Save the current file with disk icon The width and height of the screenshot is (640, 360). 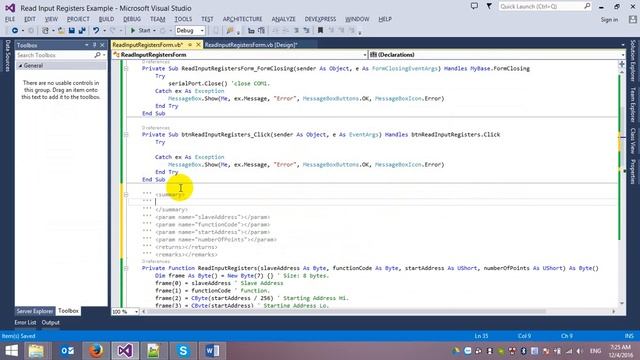pyautogui.click(x=71, y=31)
